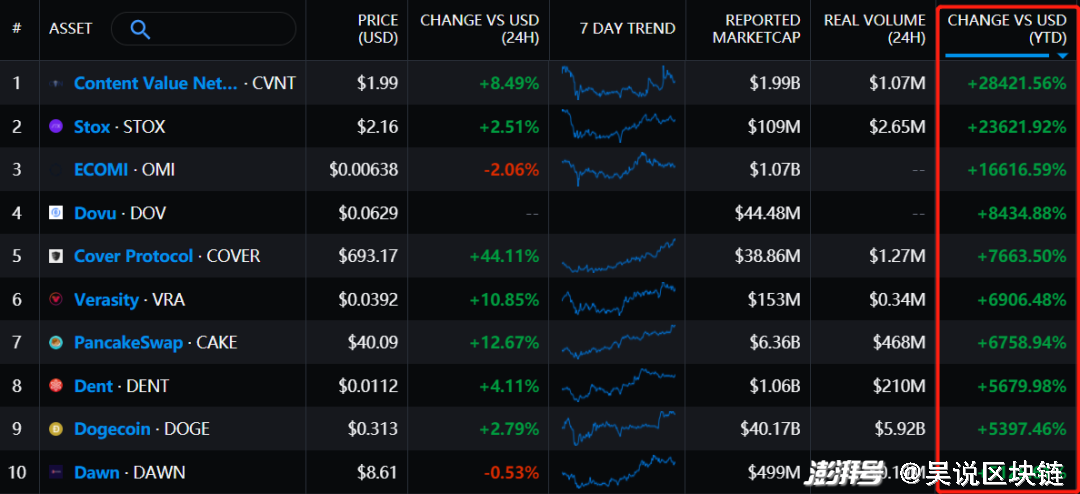
Task: Open the ECOMI asset page
Action: [101, 170]
